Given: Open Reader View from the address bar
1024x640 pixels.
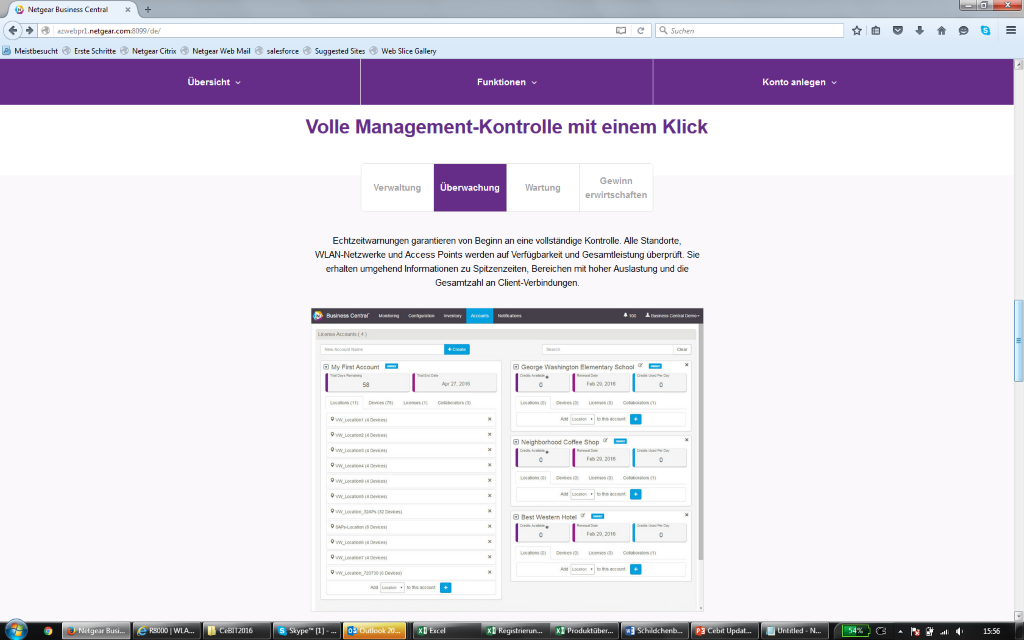Looking at the screenshot, I should [x=621, y=31].
